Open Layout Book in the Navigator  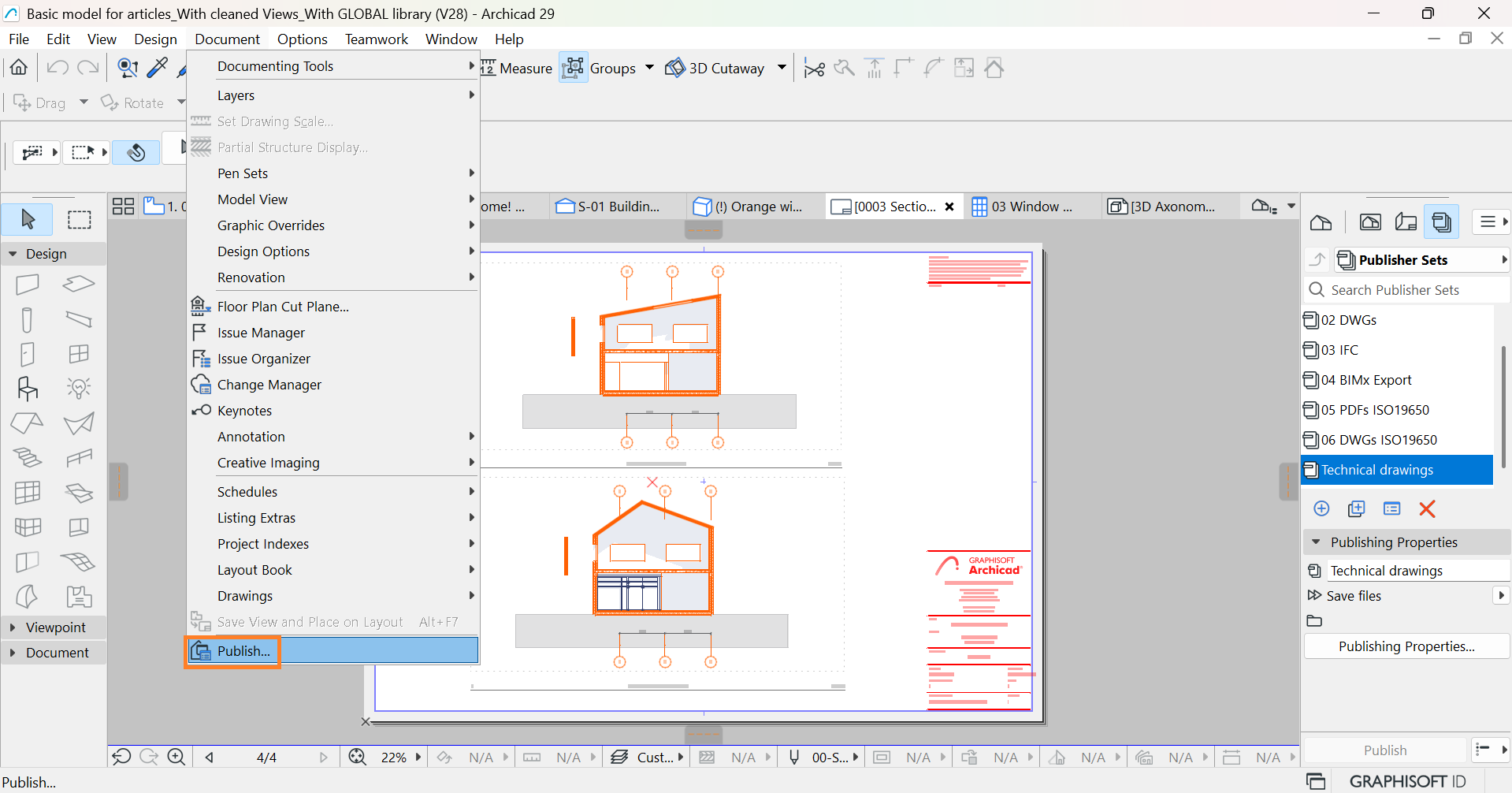pos(1406,222)
